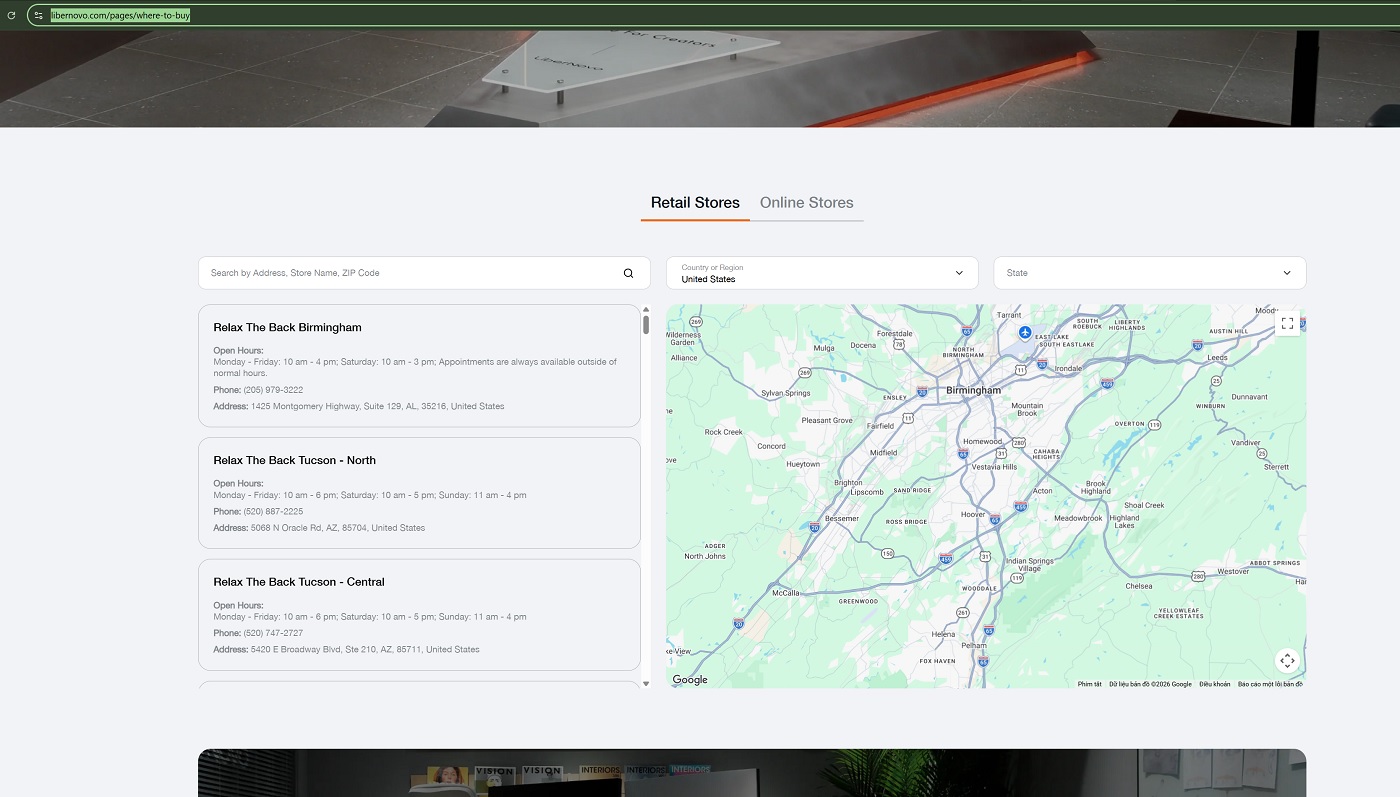Switch to the Online Stores tab
Viewport: 1400px width, 797px height.
coord(806,203)
